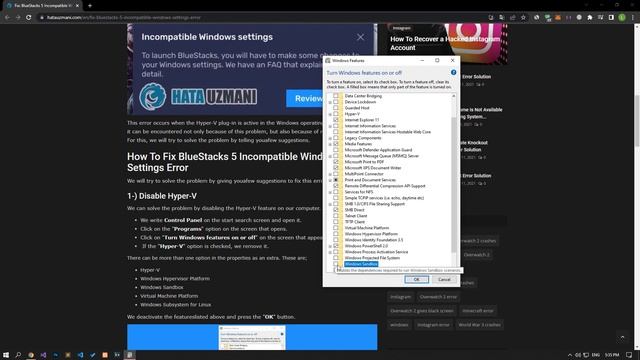Bookmark this page with star icon
The image size is (640, 360).
pyautogui.click(x=523, y=18)
